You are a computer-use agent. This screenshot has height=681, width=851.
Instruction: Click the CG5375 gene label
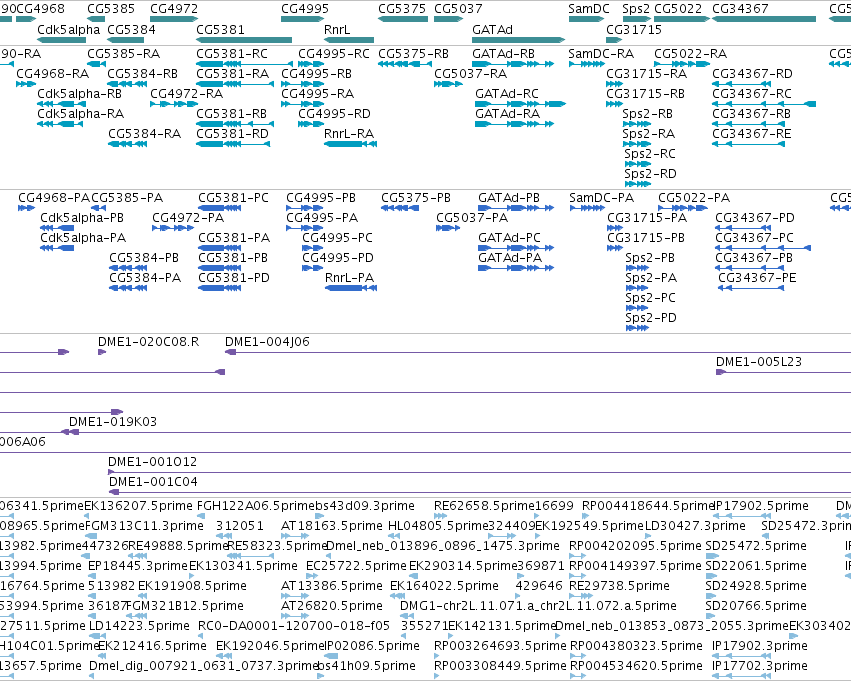(x=402, y=9)
